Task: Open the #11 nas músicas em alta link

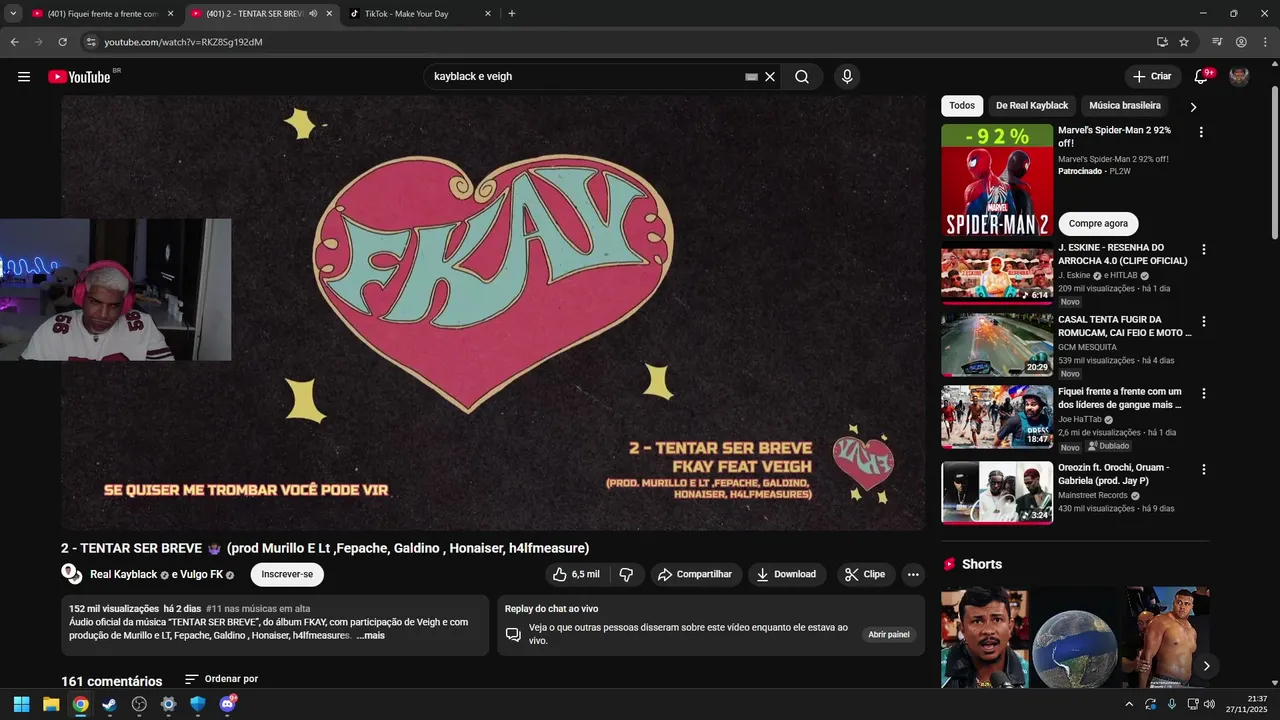Action: [258, 609]
